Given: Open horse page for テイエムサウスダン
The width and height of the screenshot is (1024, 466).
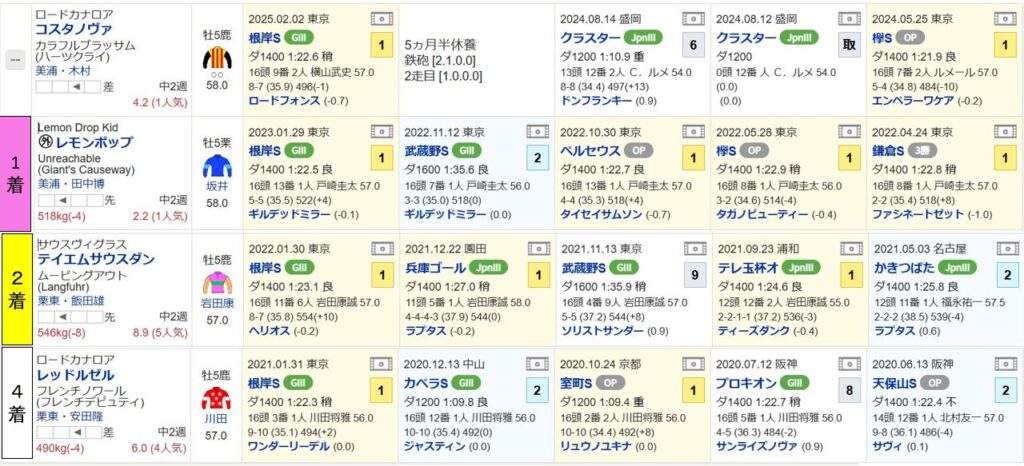Looking at the screenshot, I should click(97, 259).
